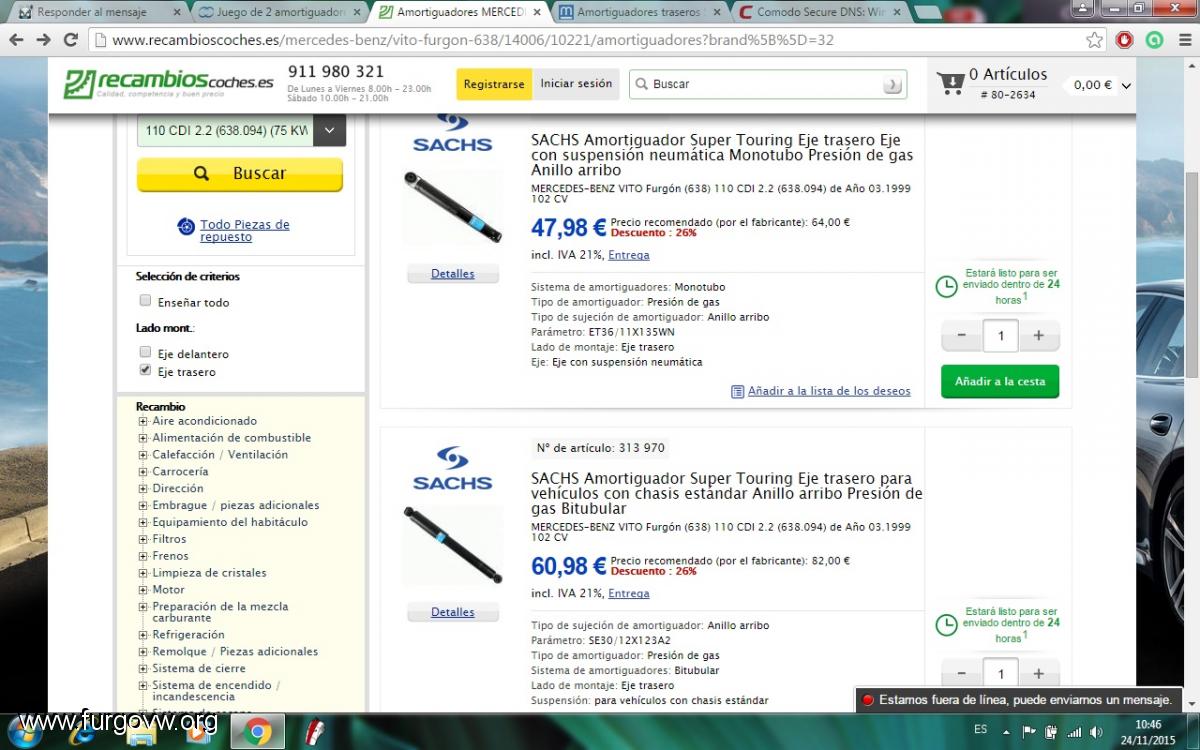Click the 60,98 € shock absorber thumbnail

click(452, 545)
